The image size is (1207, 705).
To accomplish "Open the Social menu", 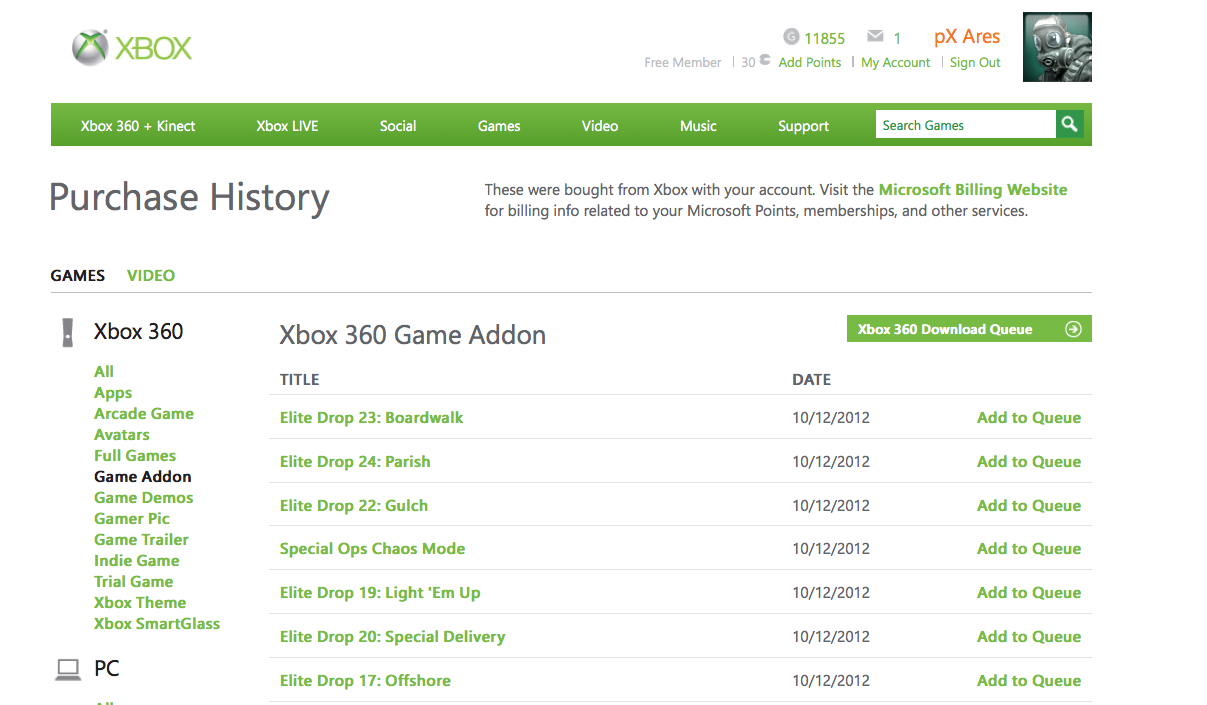I will (x=398, y=126).
